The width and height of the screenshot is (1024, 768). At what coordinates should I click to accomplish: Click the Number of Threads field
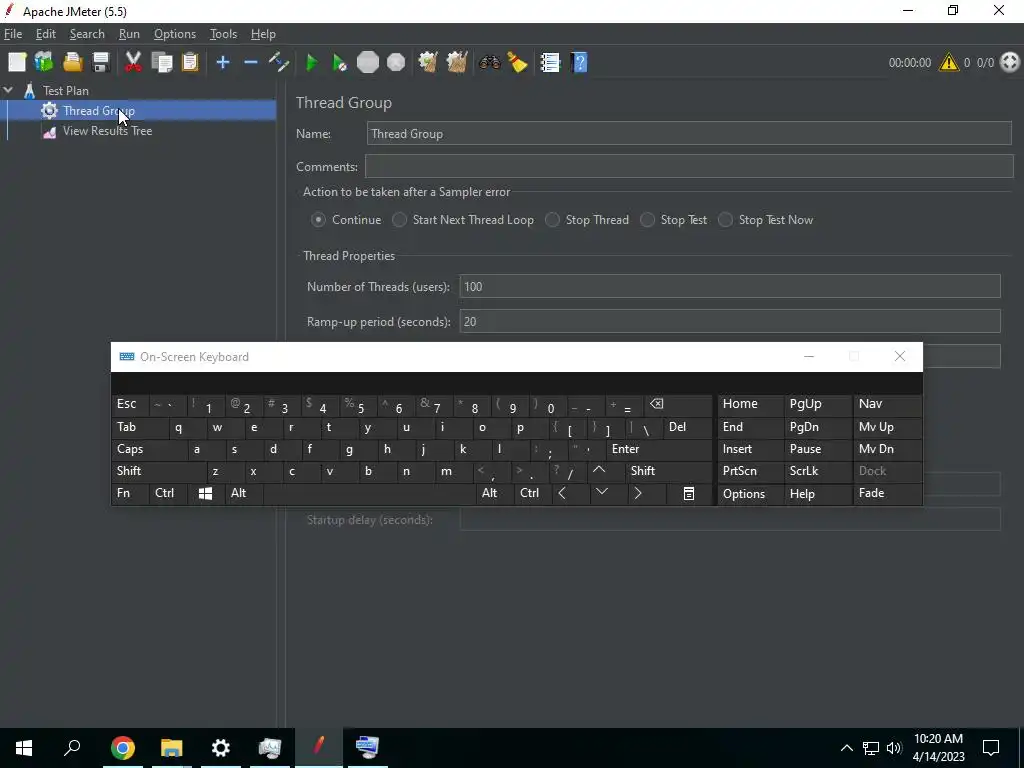tap(729, 287)
